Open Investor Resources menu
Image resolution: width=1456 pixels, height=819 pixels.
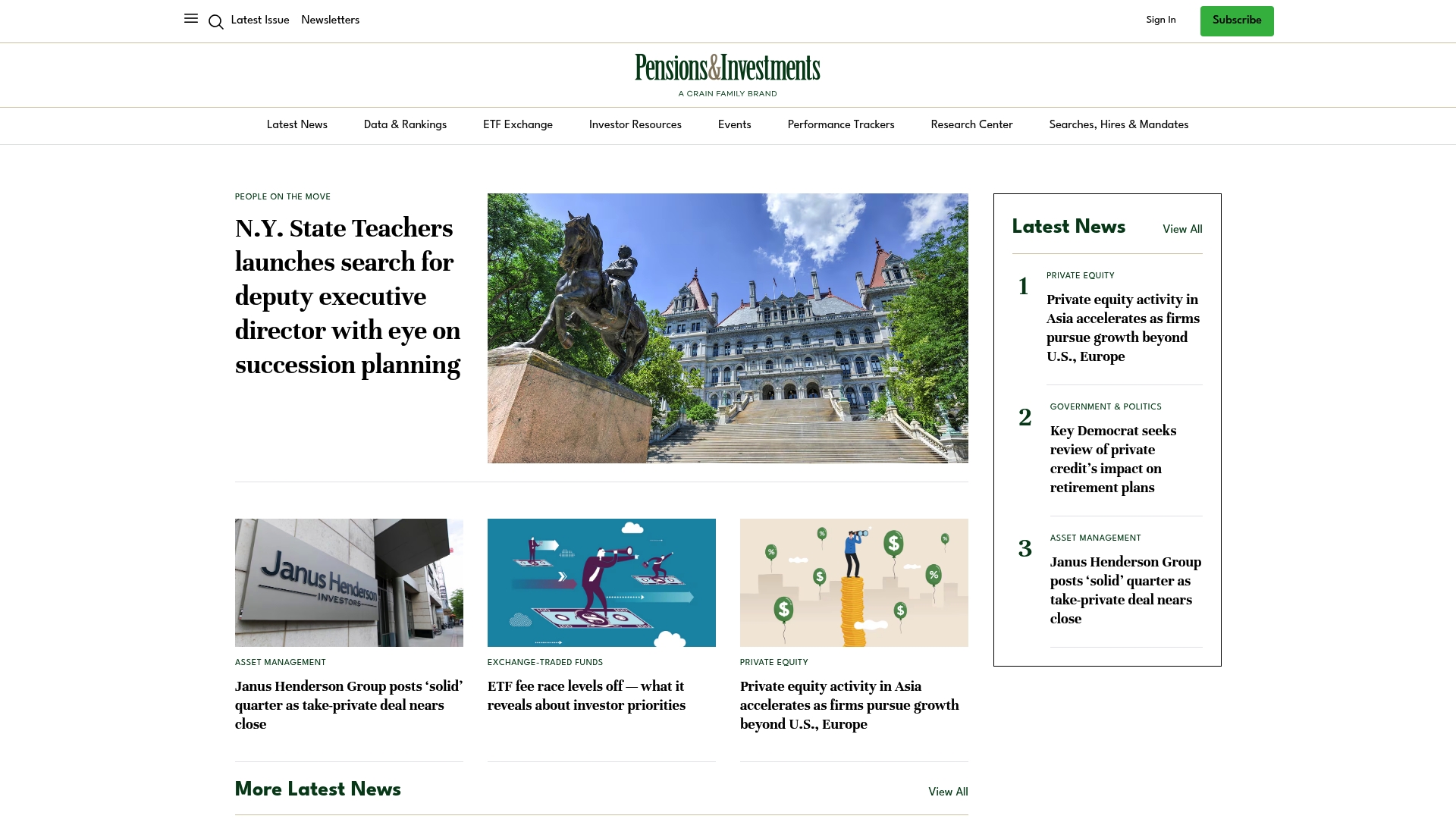(635, 125)
